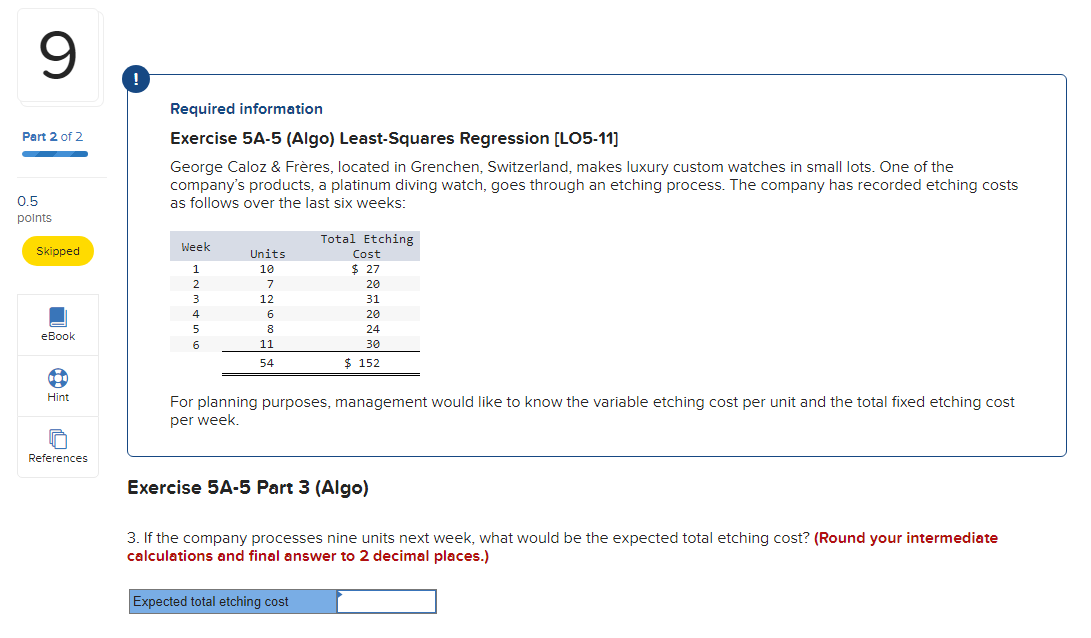The height and width of the screenshot is (638, 1091).
Task: Click the cost value 31 in week 3
Action: [373, 299]
